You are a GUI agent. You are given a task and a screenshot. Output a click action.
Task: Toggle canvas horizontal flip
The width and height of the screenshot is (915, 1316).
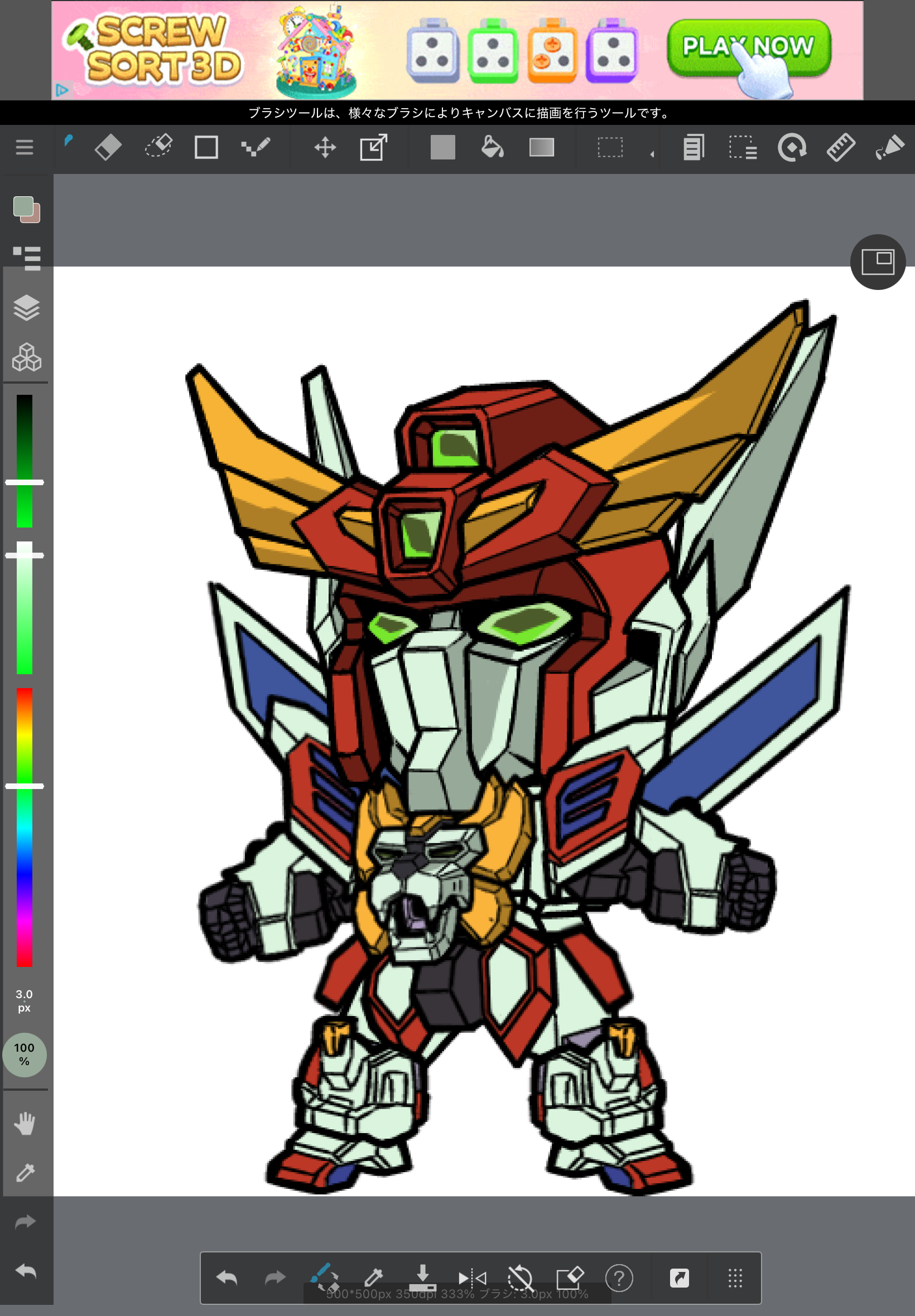(473, 1278)
